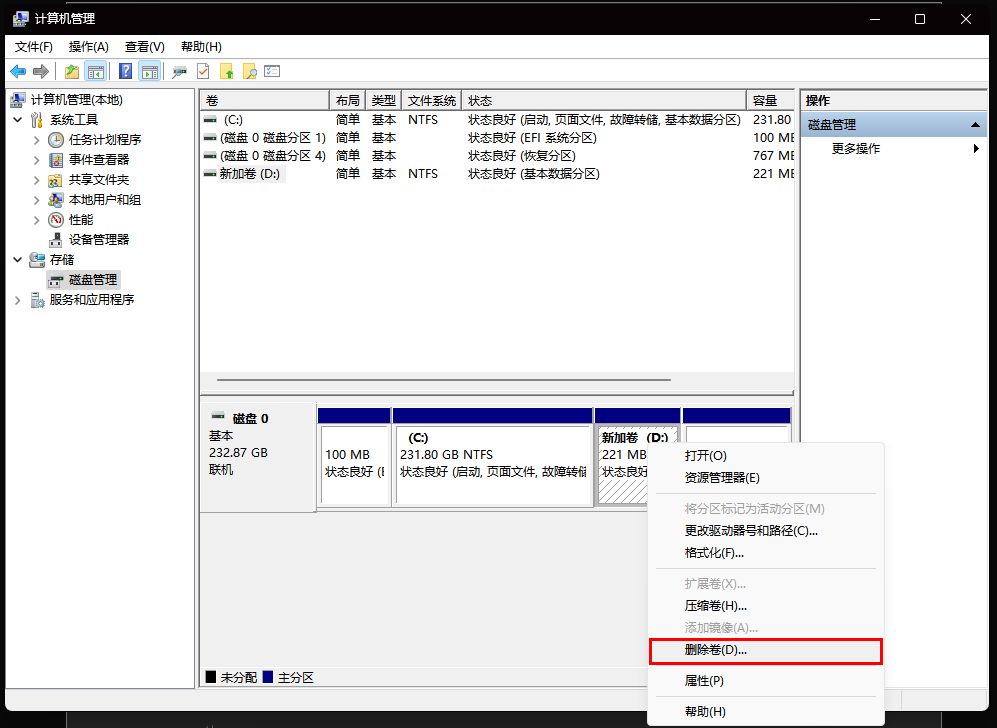The image size is (997, 728).
Task: Click the folder with magnifier toolbar icon
Action: [248, 71]
